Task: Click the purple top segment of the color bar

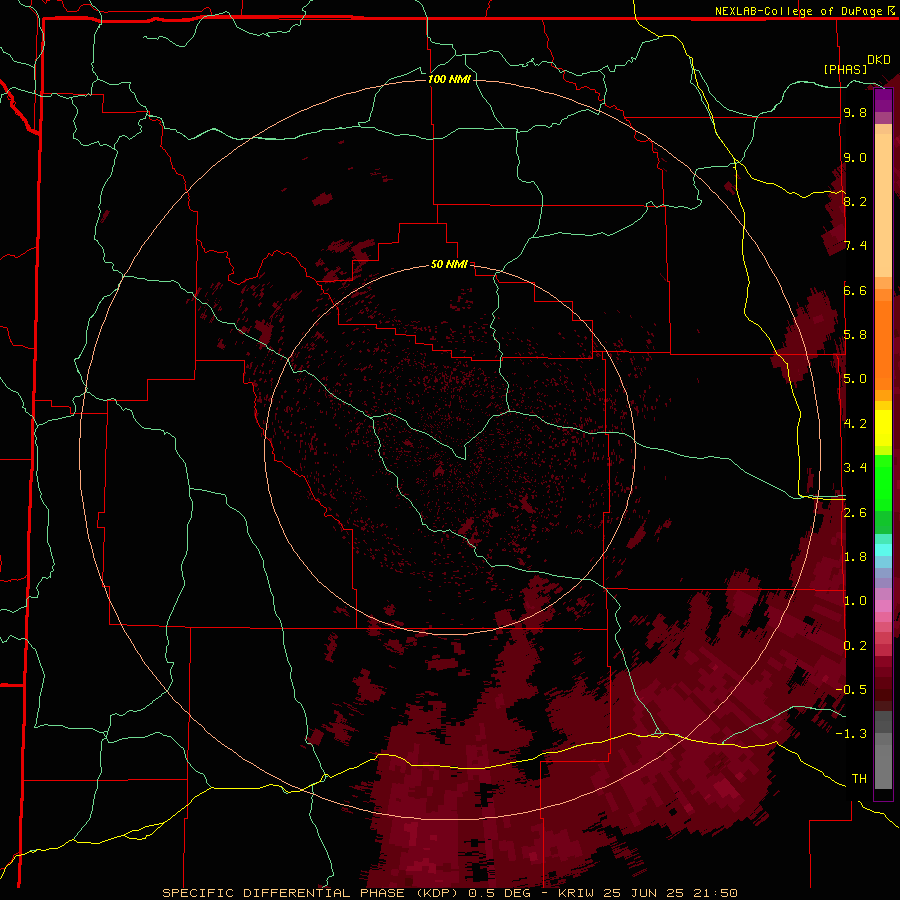Action: [x=883, y=100]
